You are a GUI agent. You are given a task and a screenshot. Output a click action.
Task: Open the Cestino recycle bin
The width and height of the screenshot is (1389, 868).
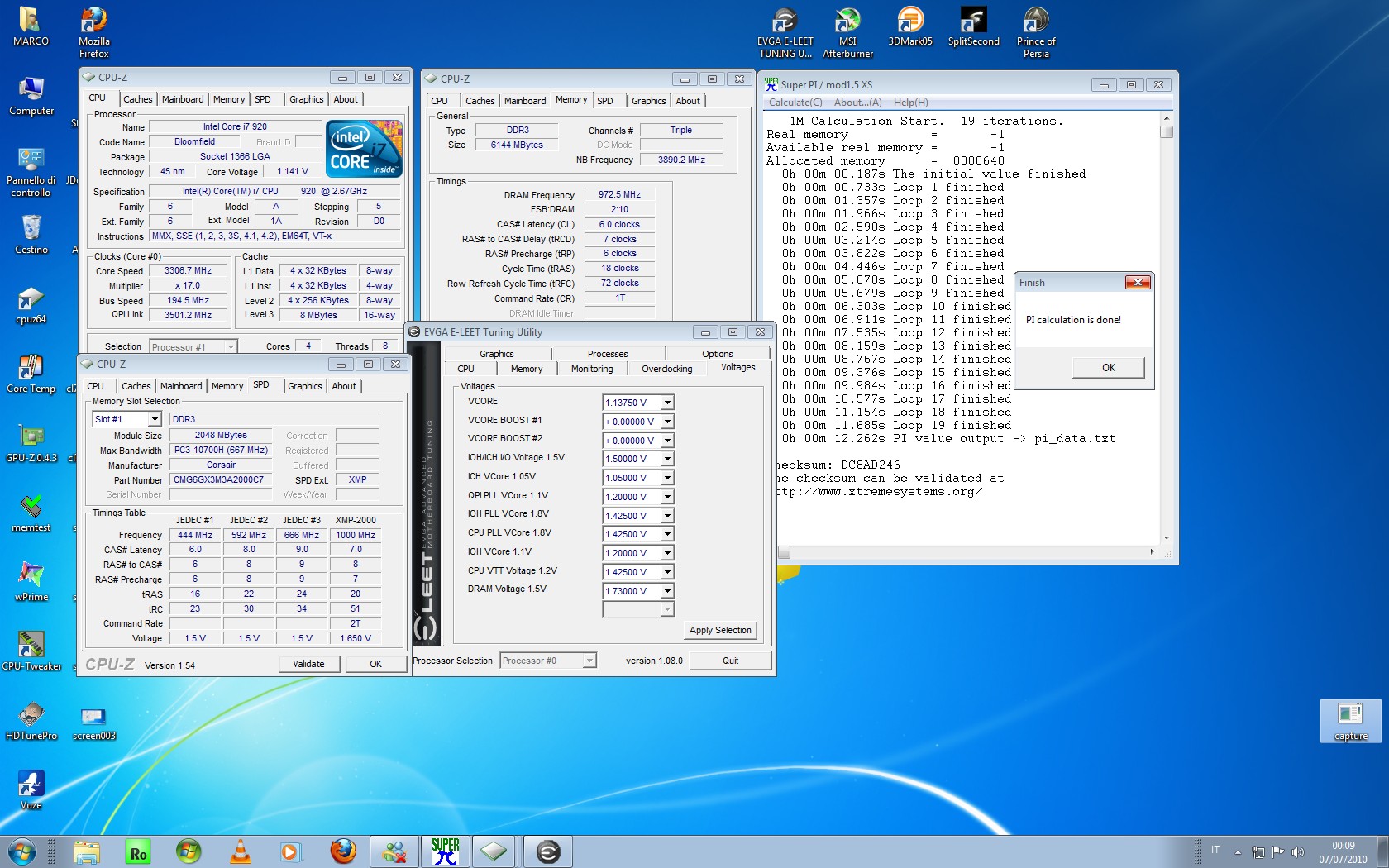coord(31,235)
